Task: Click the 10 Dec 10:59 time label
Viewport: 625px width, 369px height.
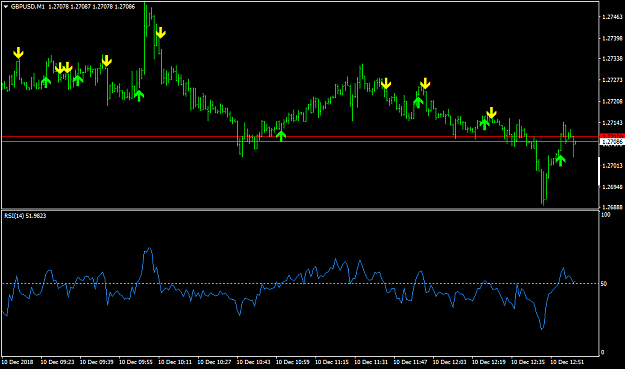Action: pyautogui.click(x=293, y=362)
